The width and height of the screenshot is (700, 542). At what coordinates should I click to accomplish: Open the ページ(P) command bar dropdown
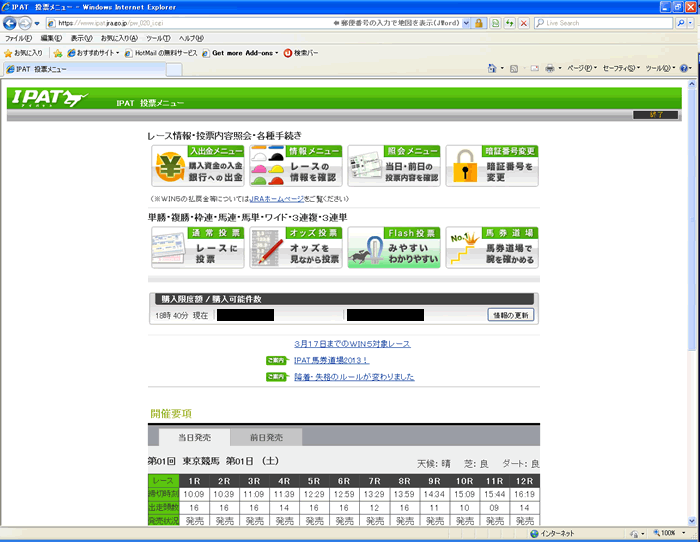tap(582, 68)
